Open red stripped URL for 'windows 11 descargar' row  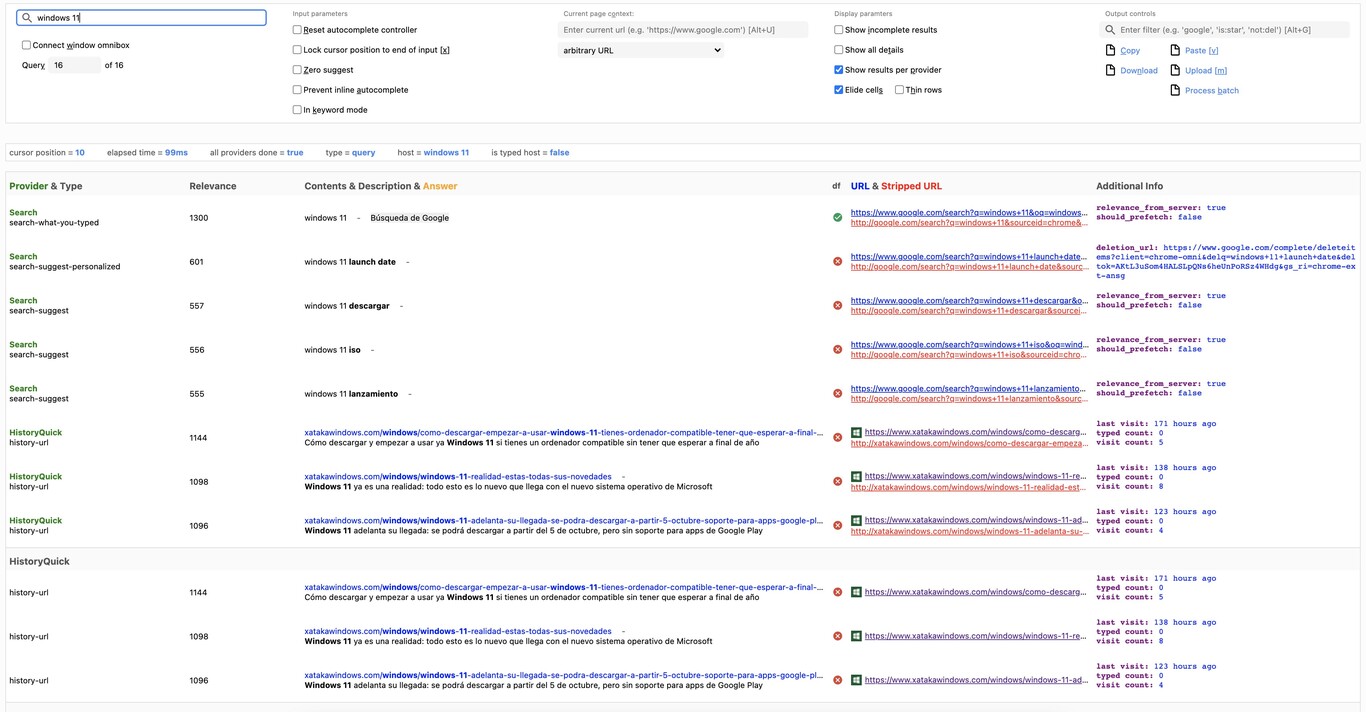click(969, 311)
